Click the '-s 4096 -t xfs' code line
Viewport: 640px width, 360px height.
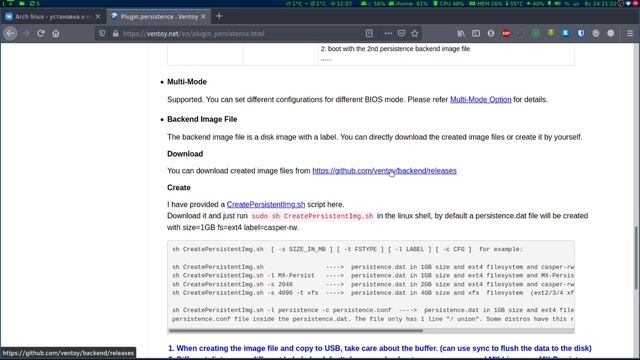tap(373, 293)
